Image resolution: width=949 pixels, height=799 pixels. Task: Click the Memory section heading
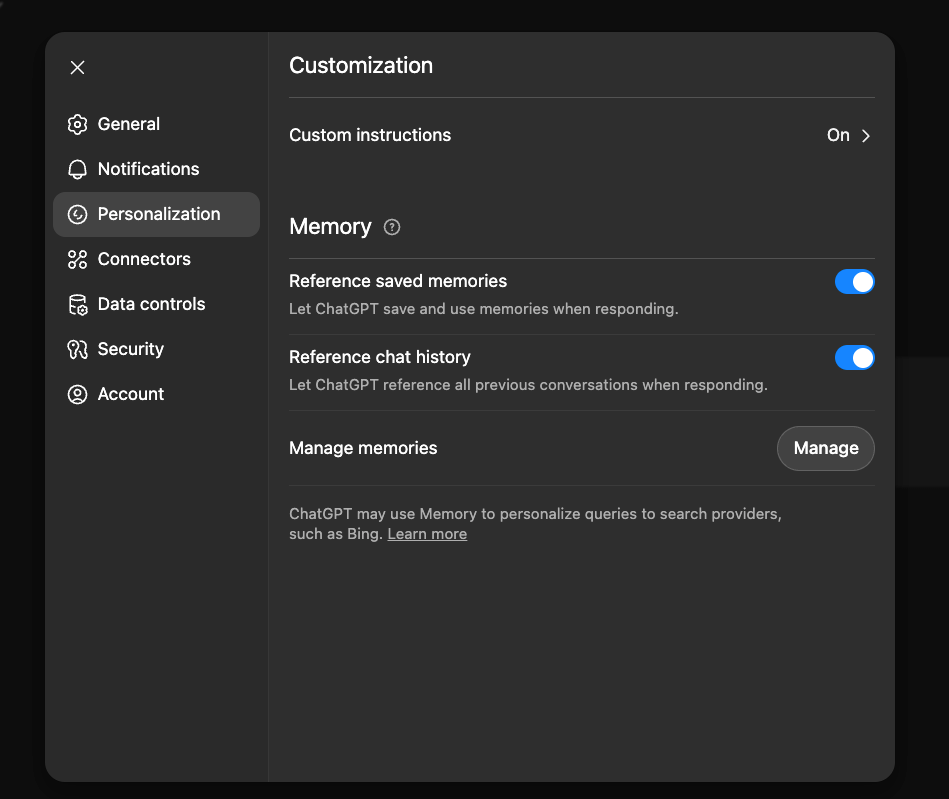tap(330, 226)
